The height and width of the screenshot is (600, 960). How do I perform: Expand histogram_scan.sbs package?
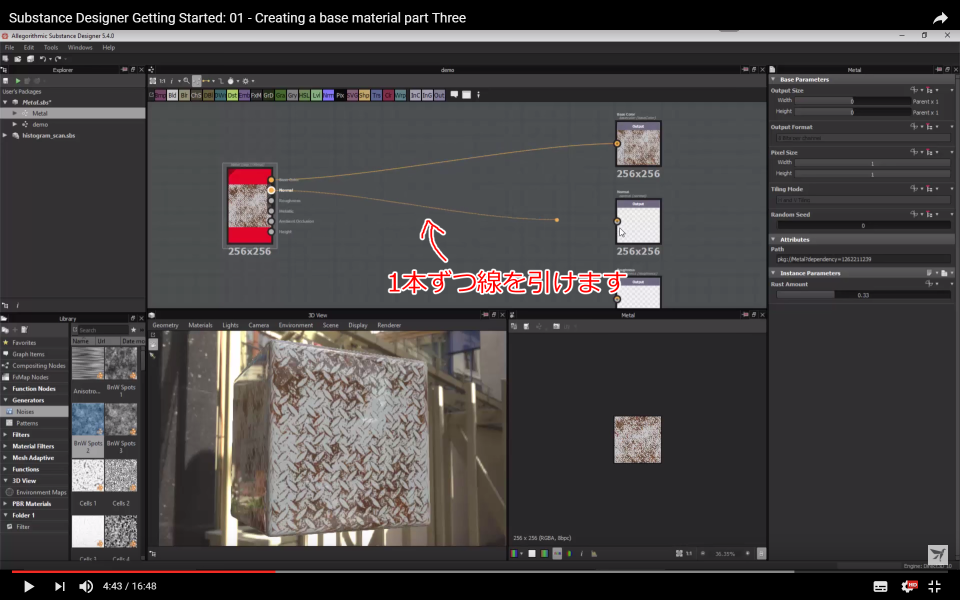[x=6, y=135]
